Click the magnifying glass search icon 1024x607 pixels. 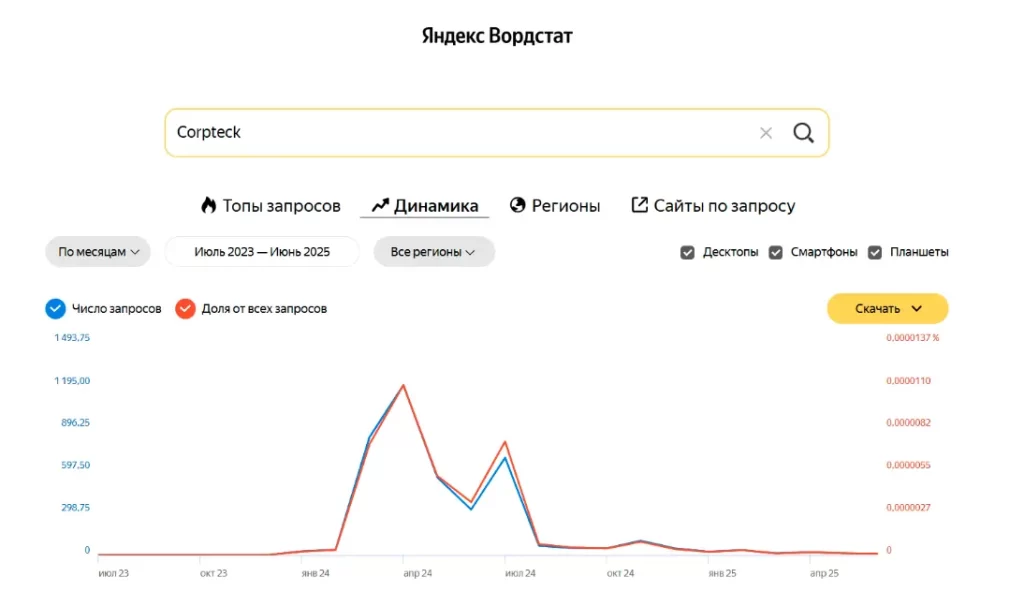click(x=803, y=133)
